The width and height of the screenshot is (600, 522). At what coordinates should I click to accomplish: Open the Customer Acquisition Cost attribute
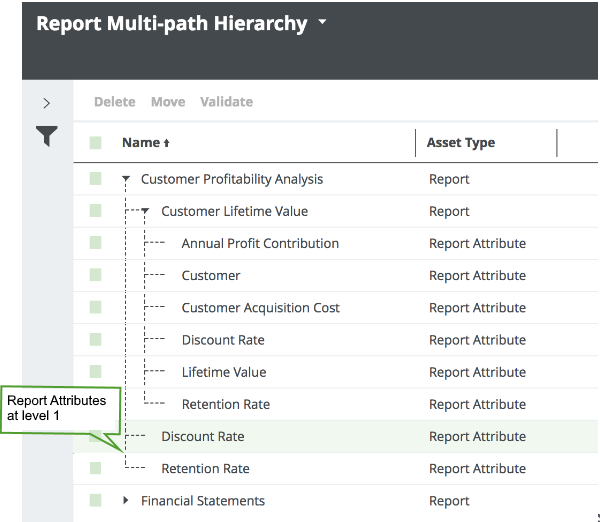[x=260, y=308]
